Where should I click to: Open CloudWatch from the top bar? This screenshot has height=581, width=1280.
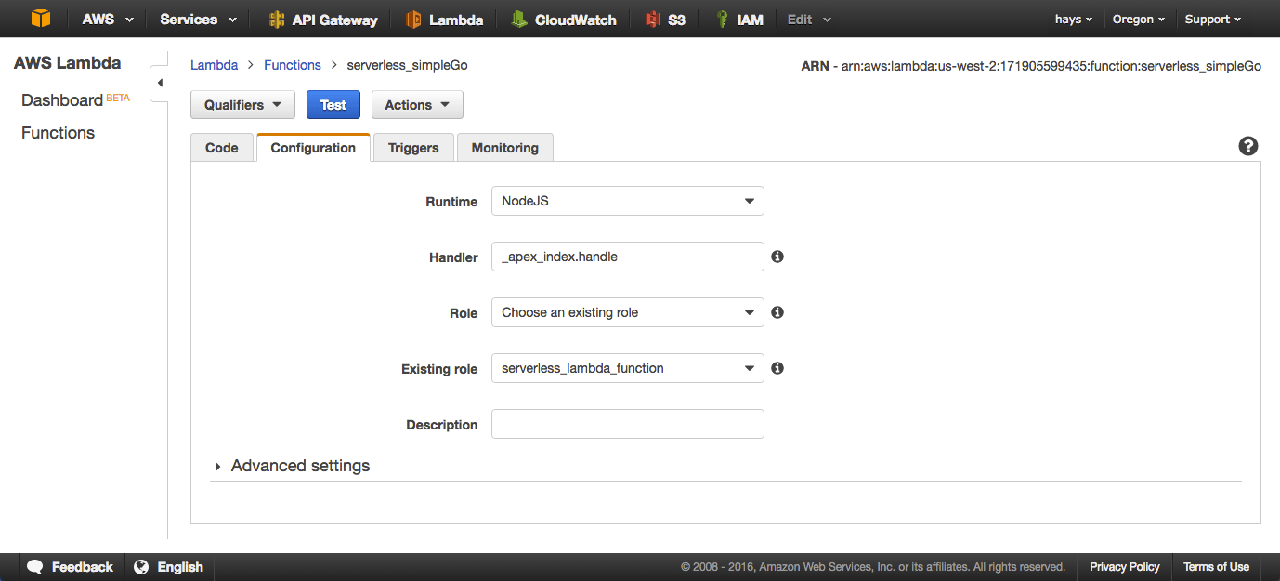[564, 19]
